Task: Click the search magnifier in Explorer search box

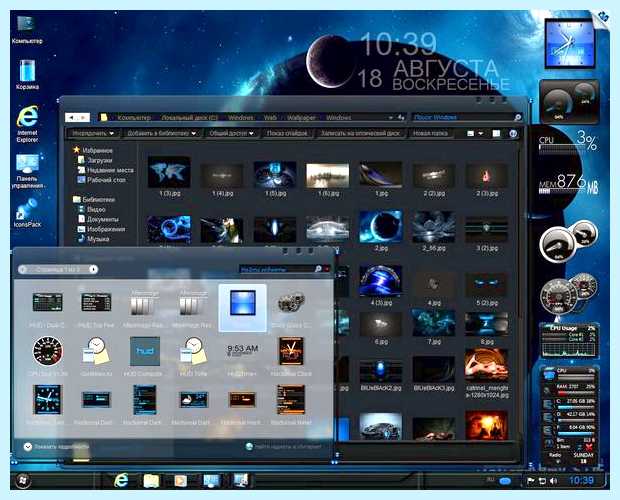Action: point(517,117)
